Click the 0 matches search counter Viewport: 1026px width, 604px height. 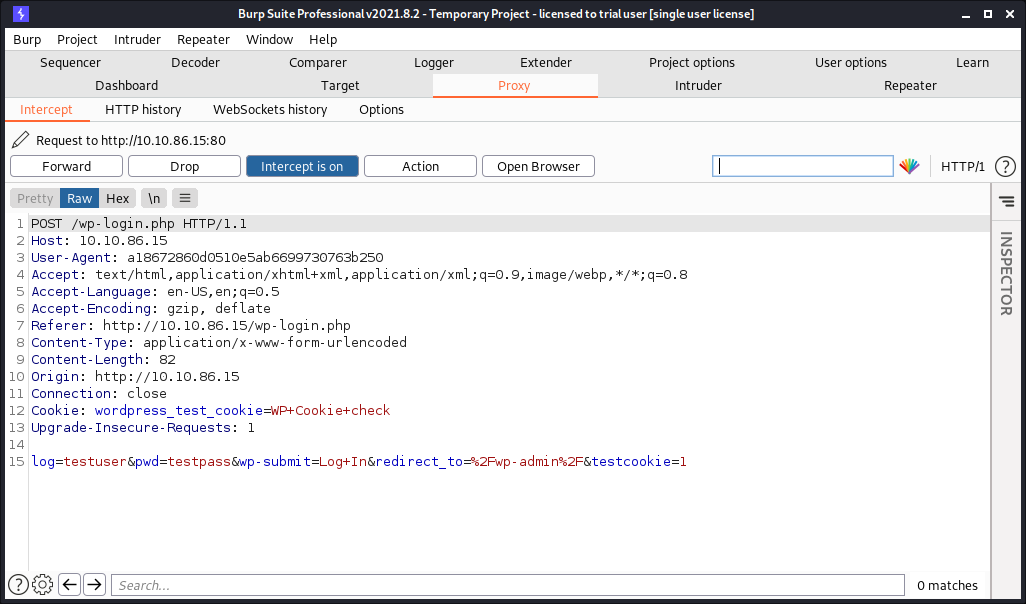[947, 585]
